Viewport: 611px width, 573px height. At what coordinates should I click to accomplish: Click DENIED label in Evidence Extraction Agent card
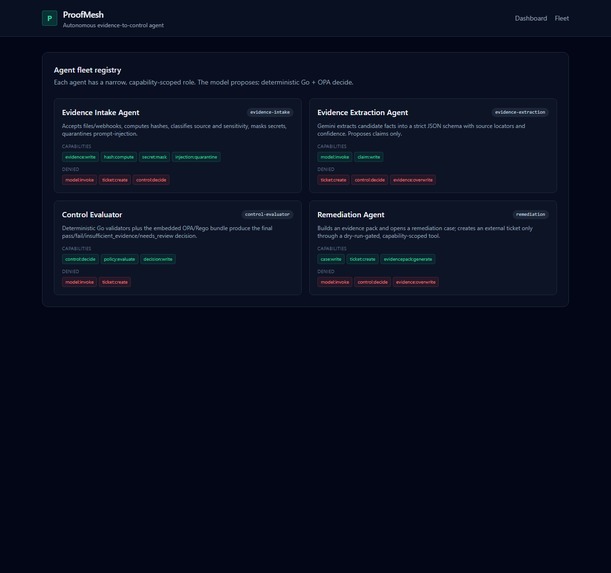(326, 170)
